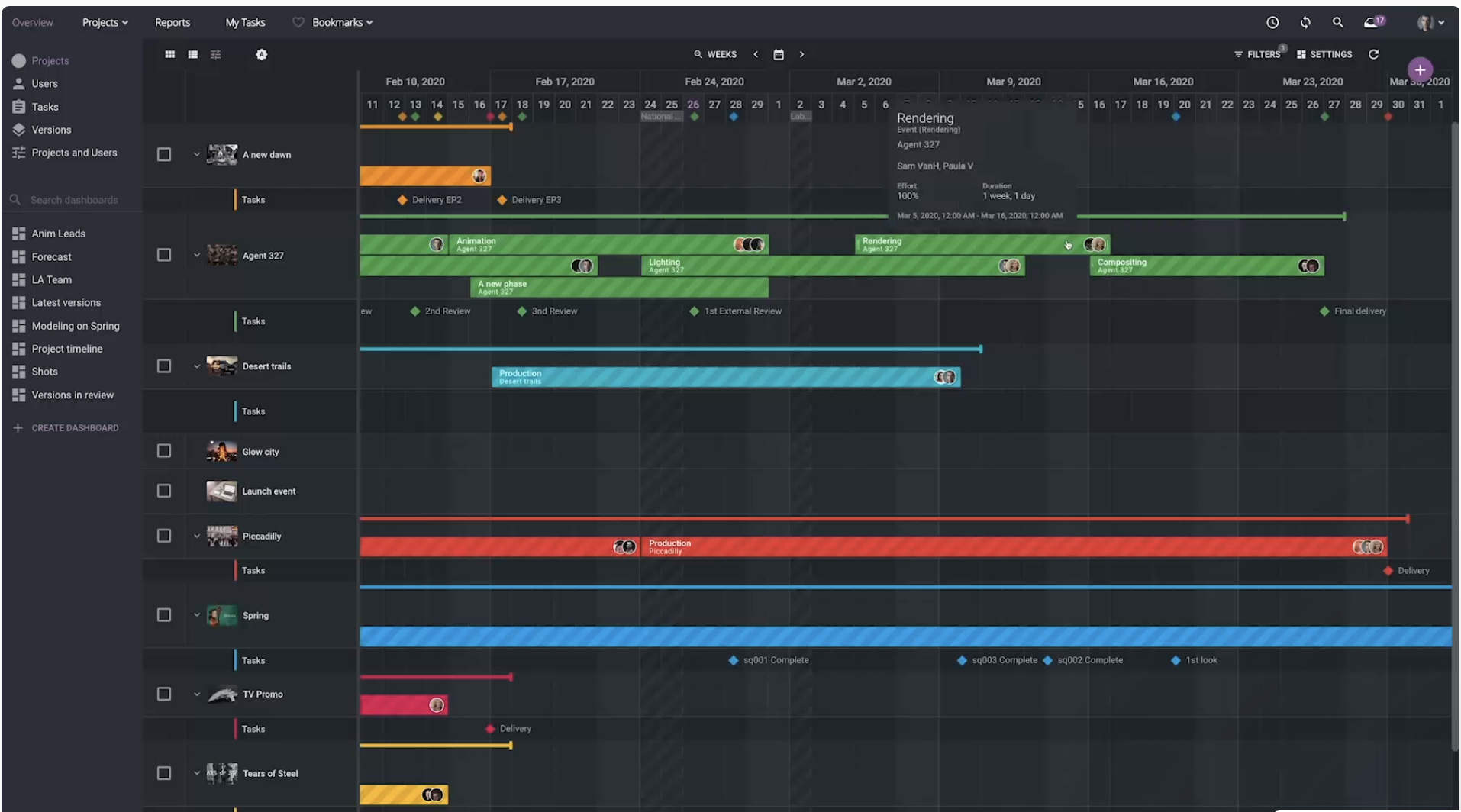Viewport: 1461px width, 812px height.
Task: Collapse the Desert trails project row
Action: click(x=197, y=366)
